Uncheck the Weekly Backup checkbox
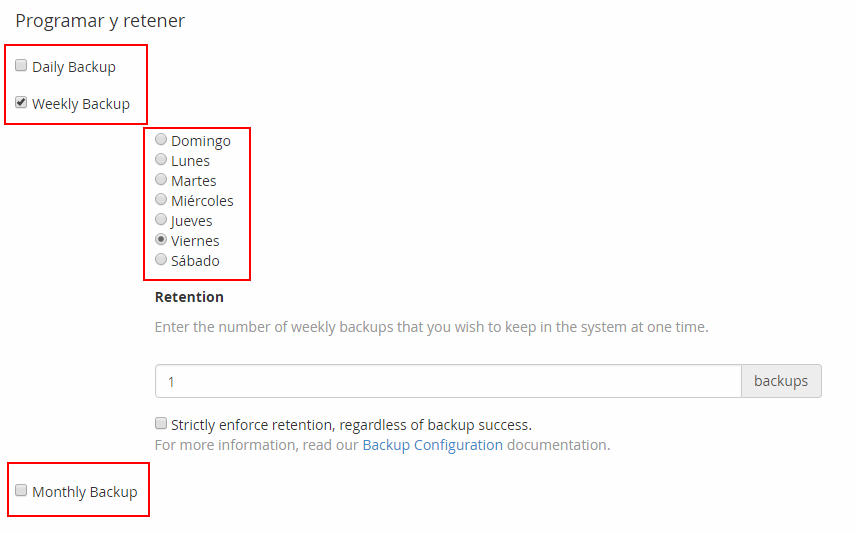 (21, 102)
